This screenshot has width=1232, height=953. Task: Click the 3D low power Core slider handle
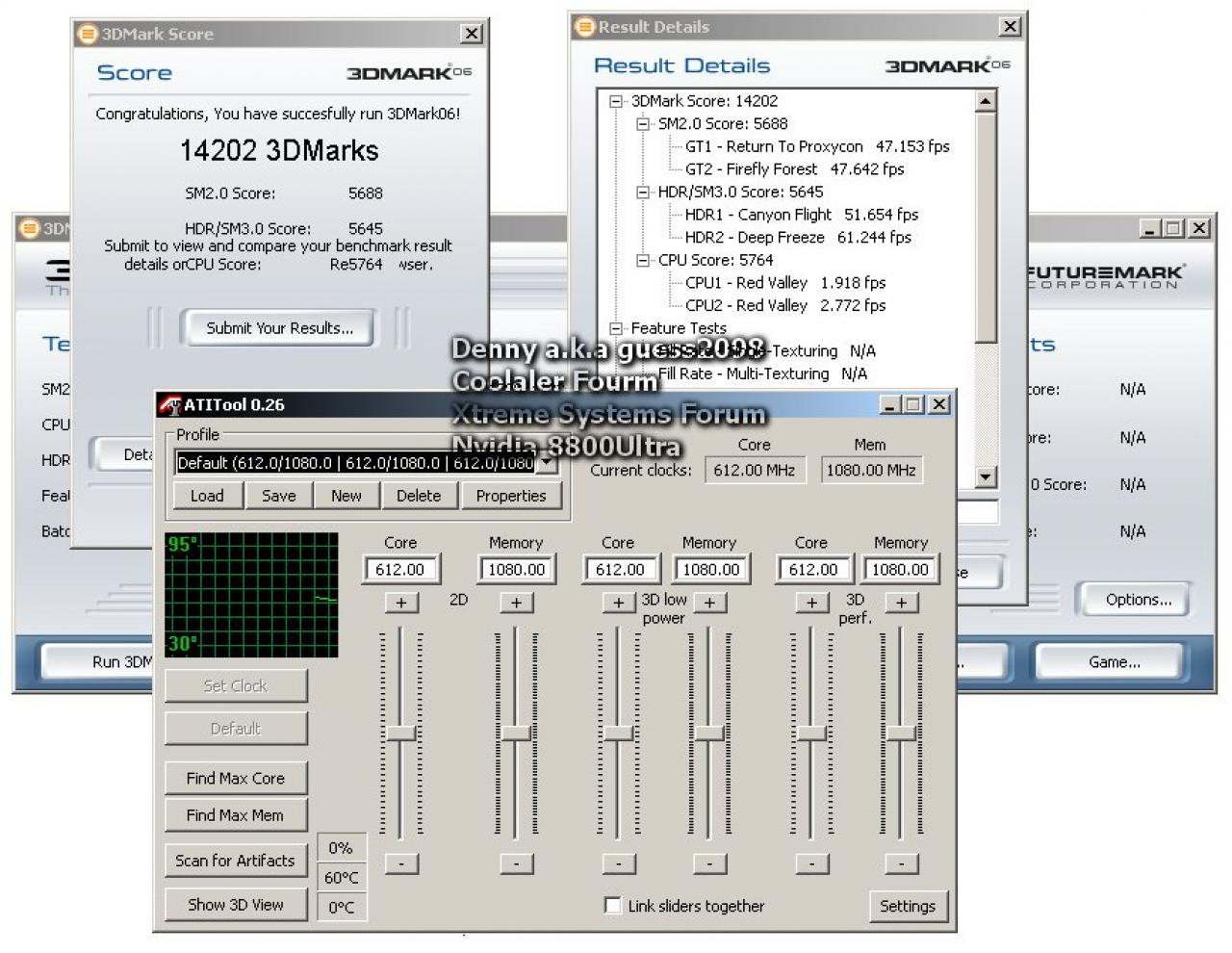pos(618,733)
